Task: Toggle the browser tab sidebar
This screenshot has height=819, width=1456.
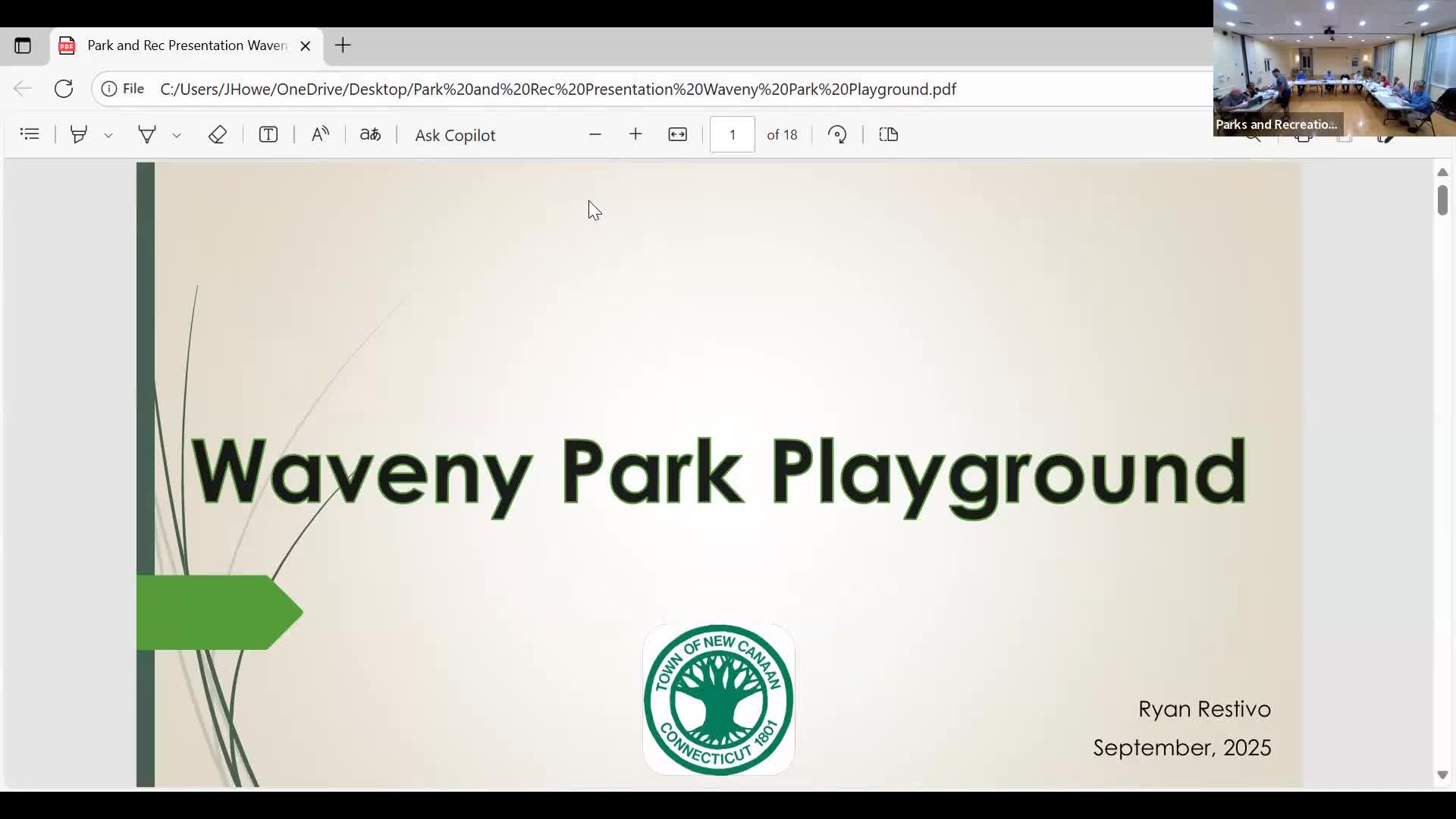Action: point(23,45)
